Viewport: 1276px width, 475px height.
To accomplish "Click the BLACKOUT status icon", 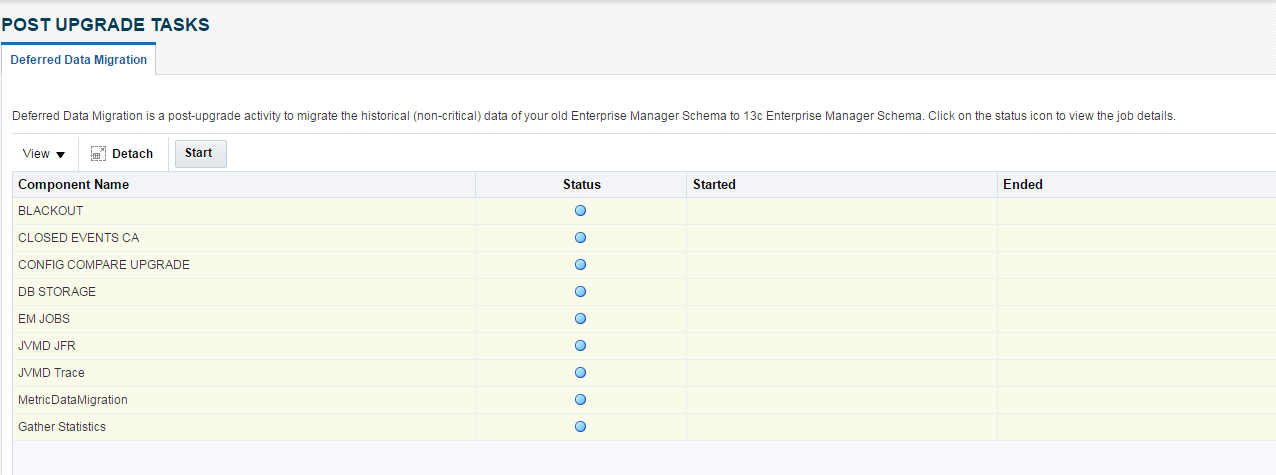I will click(x=580, y=211).
